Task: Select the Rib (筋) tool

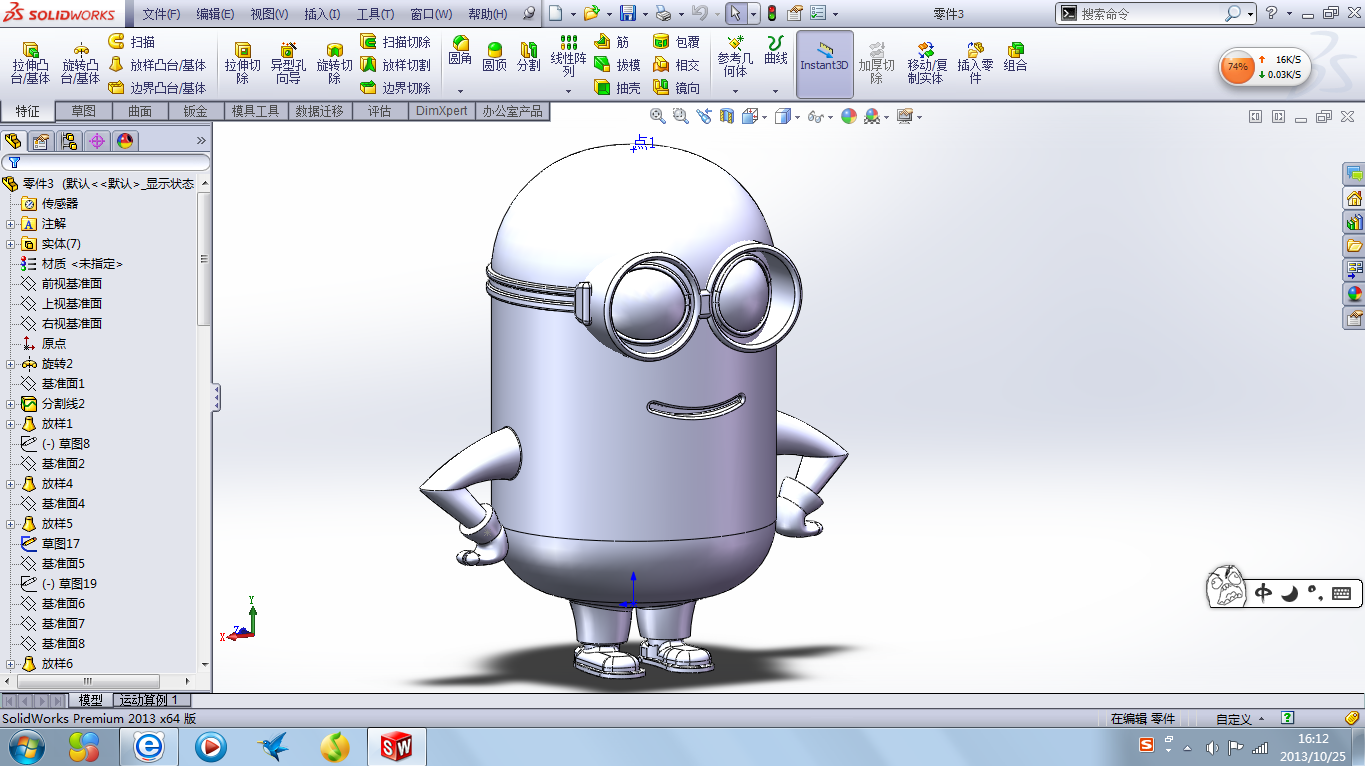Action: pos(612,42)
